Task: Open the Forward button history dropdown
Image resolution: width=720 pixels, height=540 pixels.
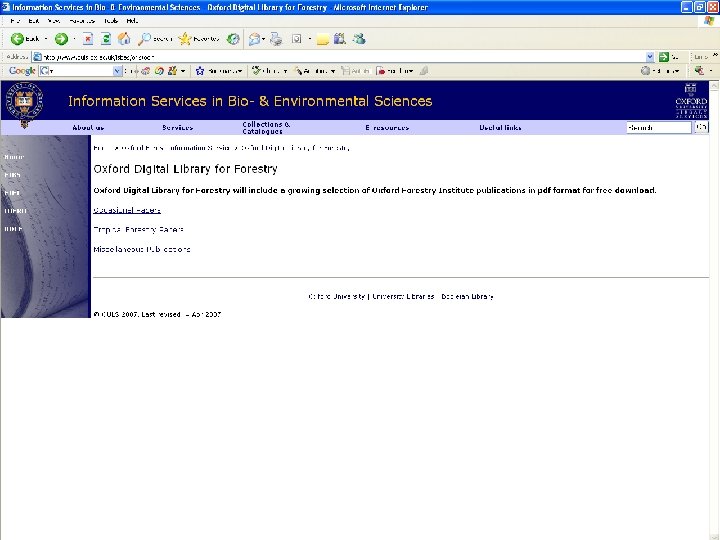Action: pyautogui.click(x=74, y=39)
